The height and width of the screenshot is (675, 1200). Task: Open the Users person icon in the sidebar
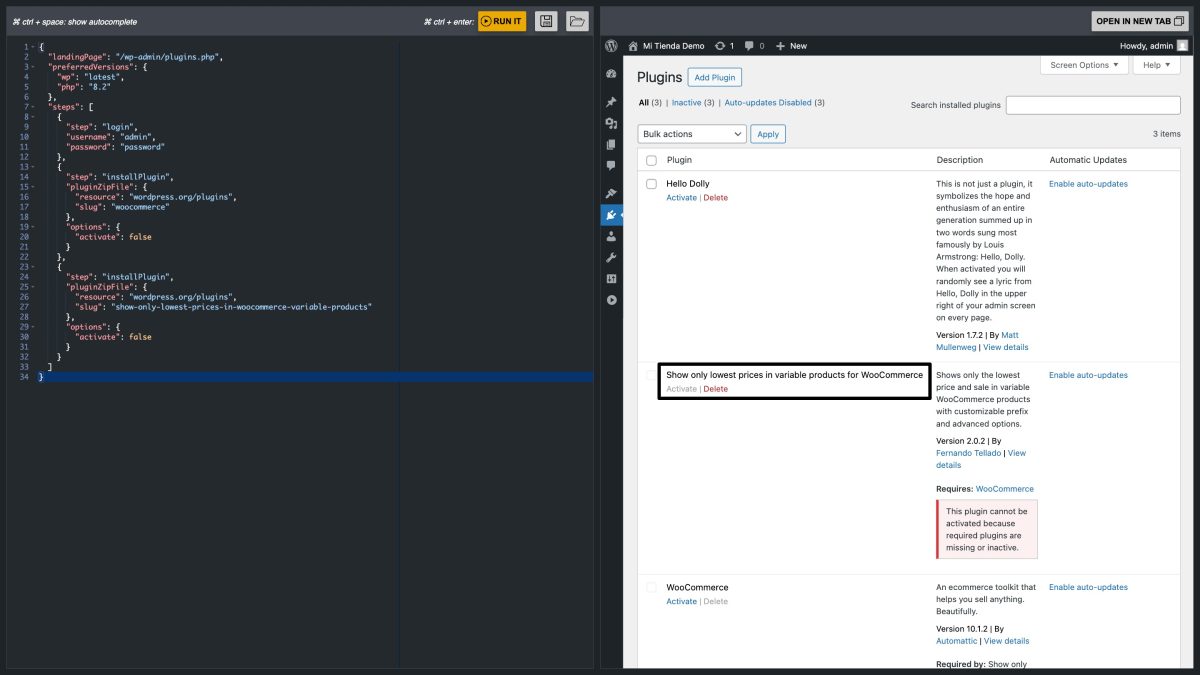coord(612,236)
